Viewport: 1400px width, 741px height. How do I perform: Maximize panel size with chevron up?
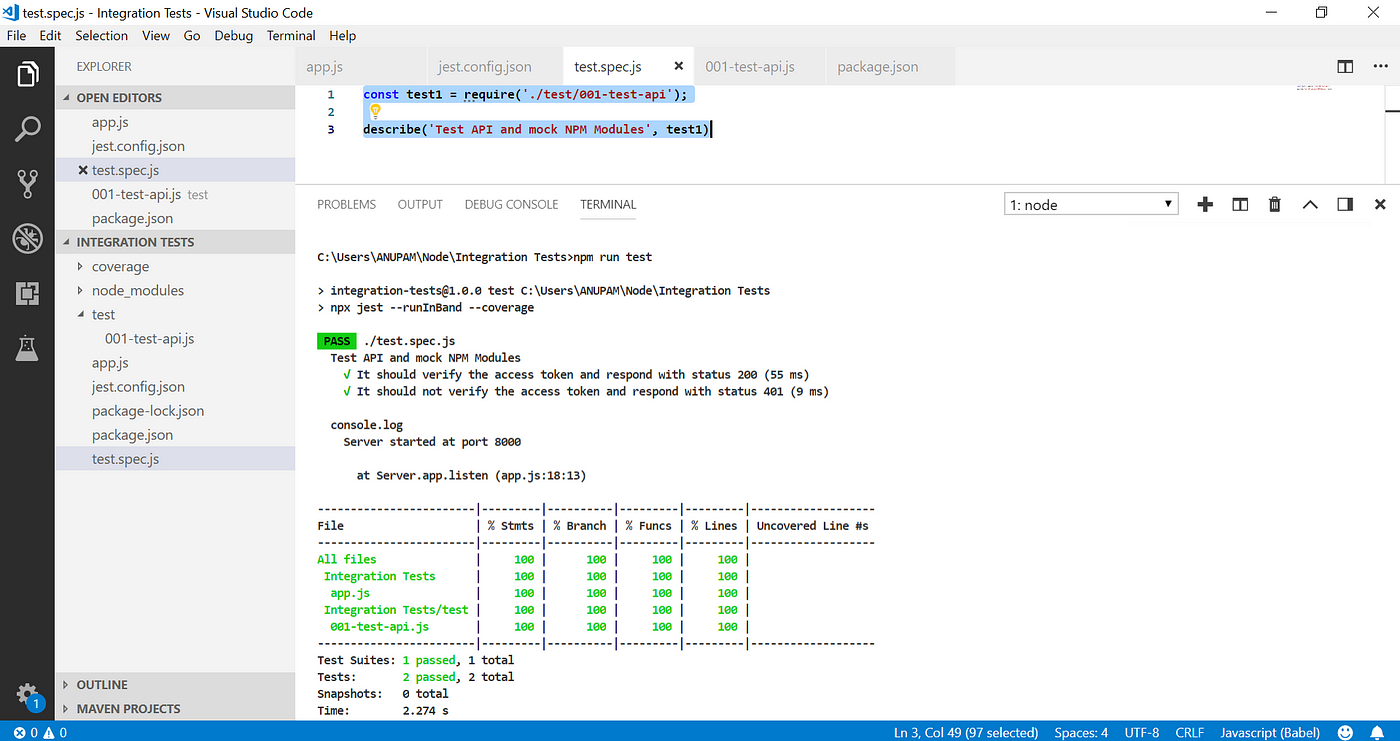1310,204
